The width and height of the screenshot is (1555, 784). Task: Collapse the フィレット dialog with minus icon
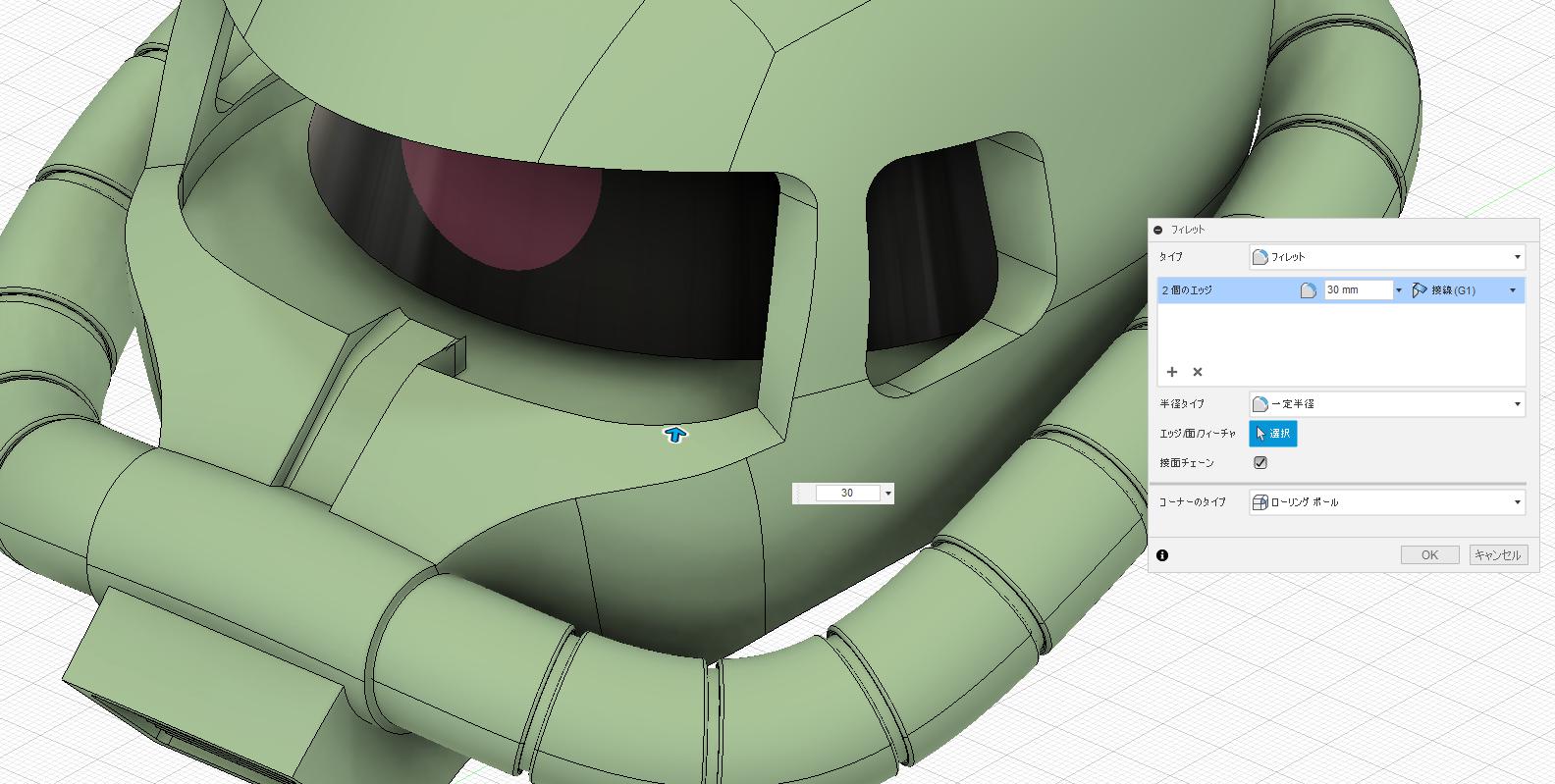[x=1158, y=230]
